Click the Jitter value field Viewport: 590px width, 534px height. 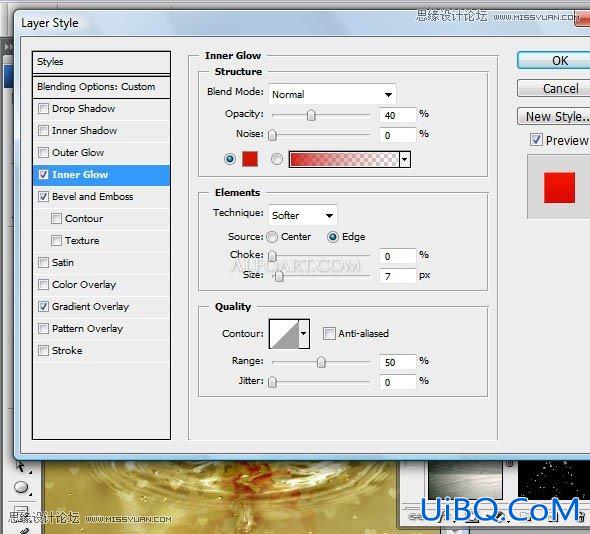pyautogui.click(x=398, y=382)
